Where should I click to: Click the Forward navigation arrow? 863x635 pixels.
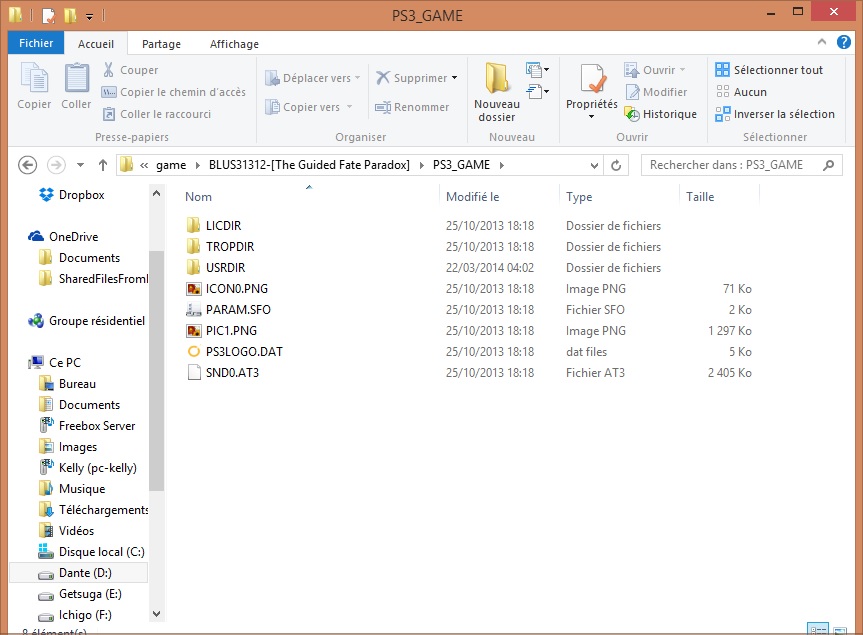tap(56, 165)
